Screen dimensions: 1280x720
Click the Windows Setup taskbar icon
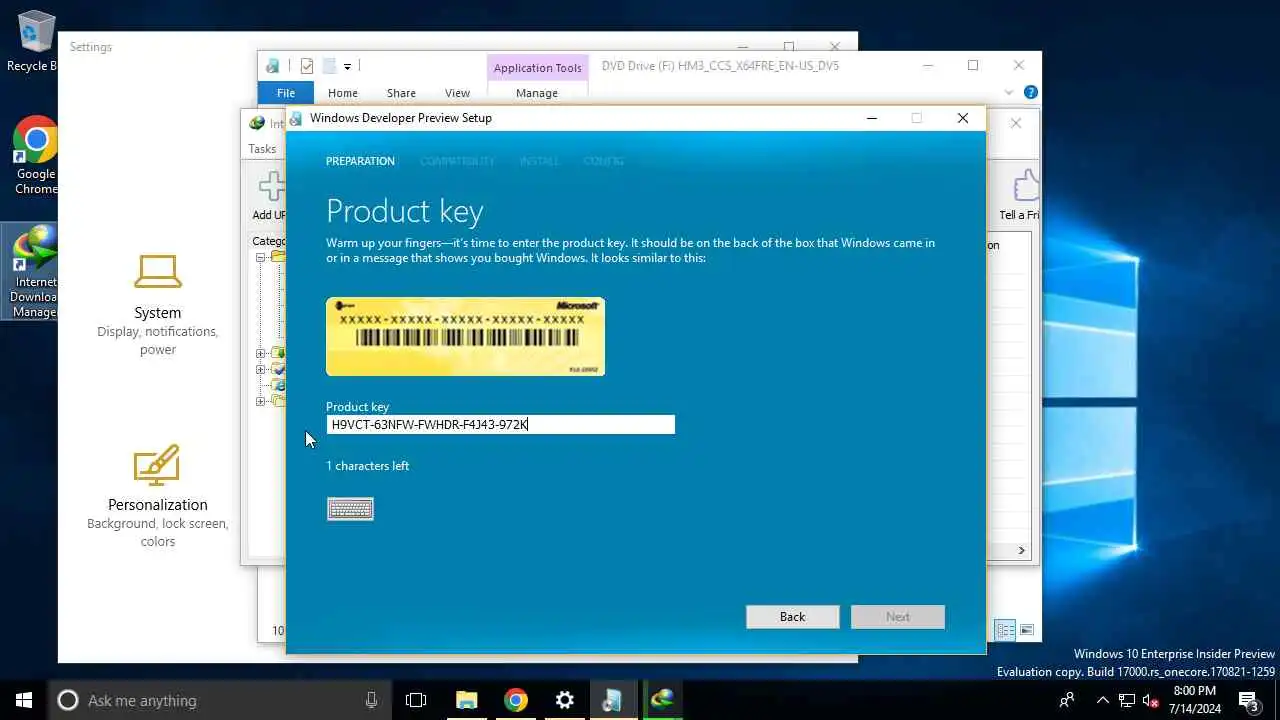click(612, 700)
